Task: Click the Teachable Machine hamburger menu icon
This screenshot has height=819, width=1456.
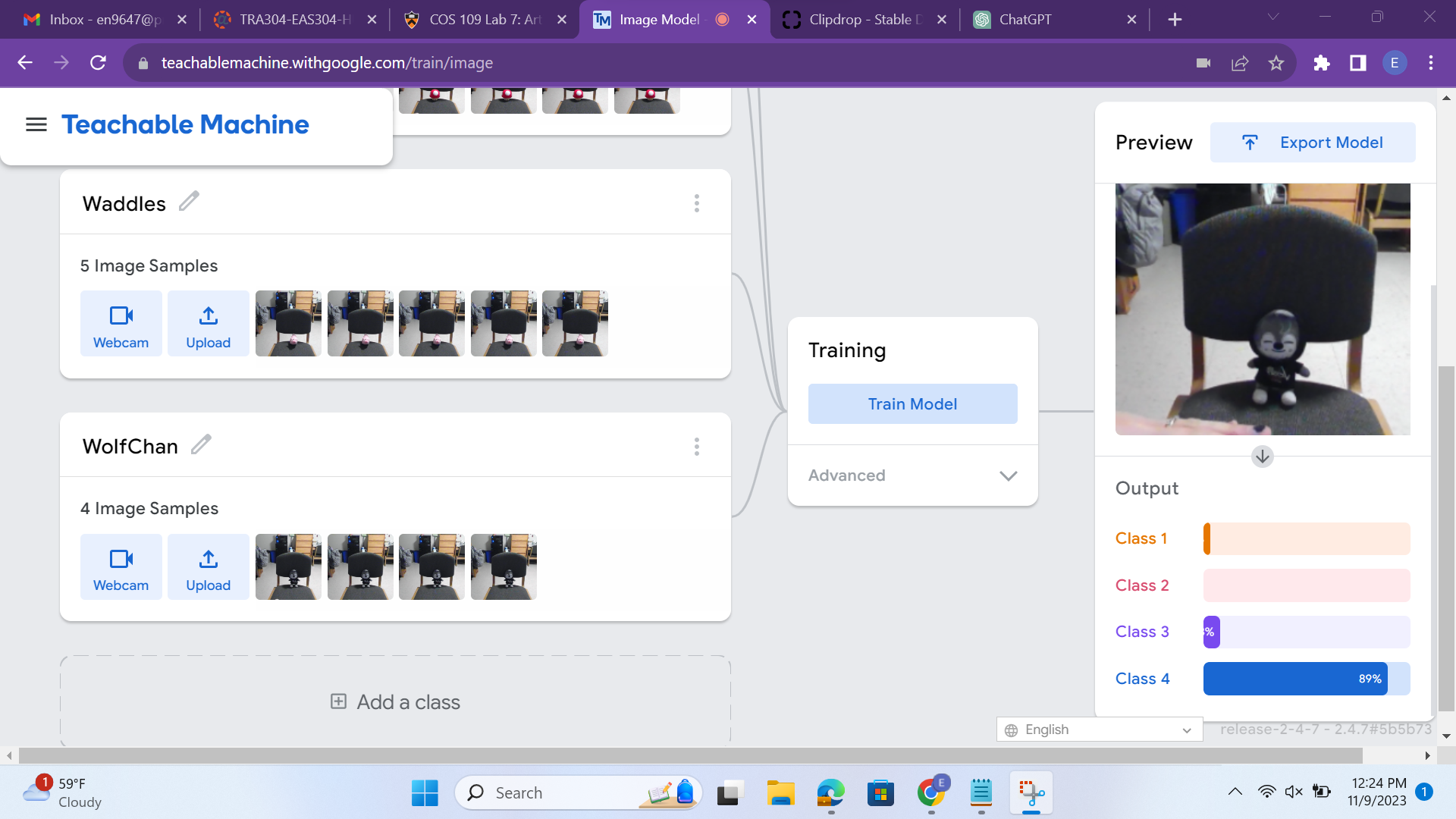Action: (35, 124)
